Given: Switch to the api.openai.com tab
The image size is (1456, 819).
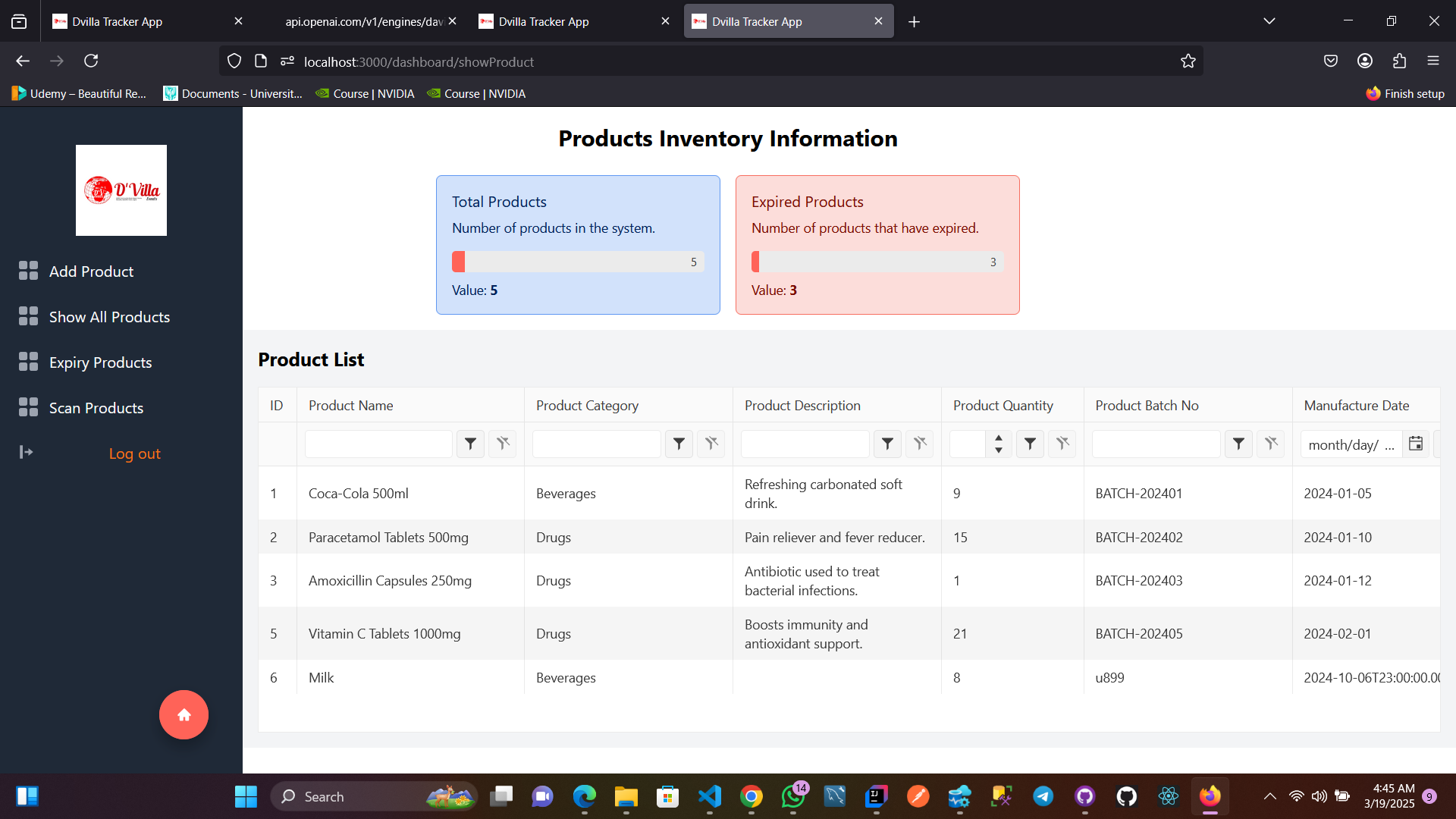Looking at the screenshot, I should pos(364,21).
